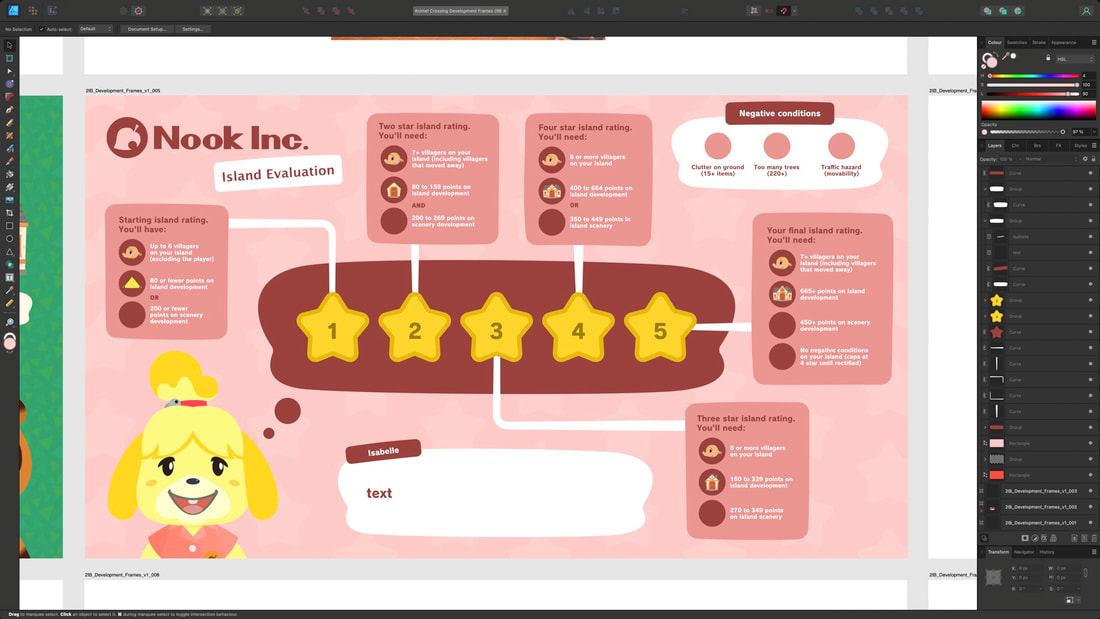Image resolution: width=1100 pixels, height=619 pixels.
Task: Open the Layers panel options menu
Action: point(1094,146)
